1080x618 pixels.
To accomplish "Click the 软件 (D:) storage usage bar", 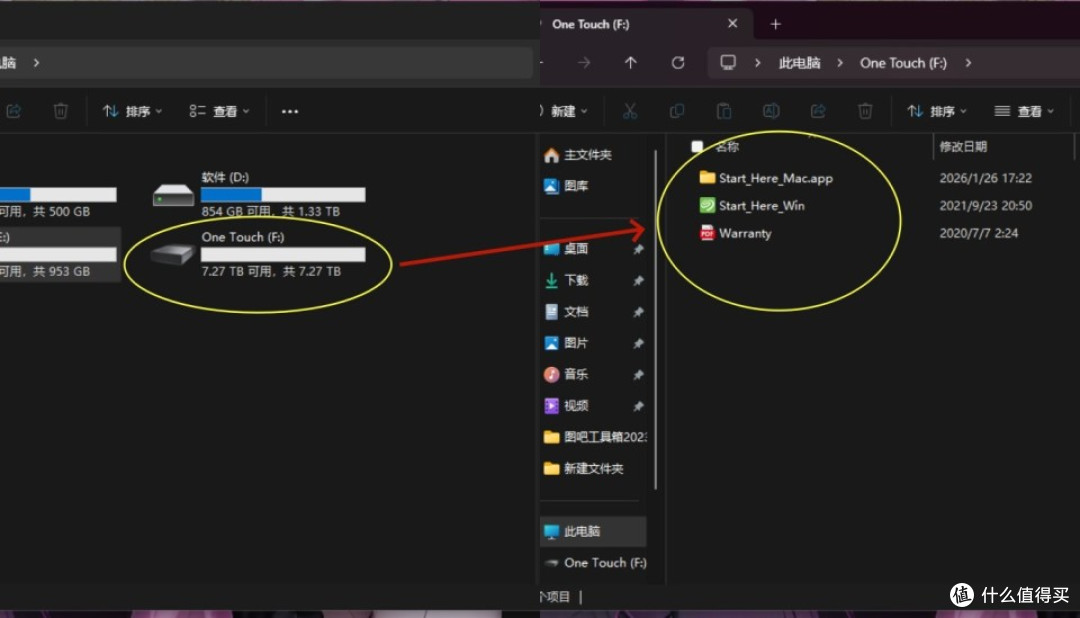I will point(283,195).
